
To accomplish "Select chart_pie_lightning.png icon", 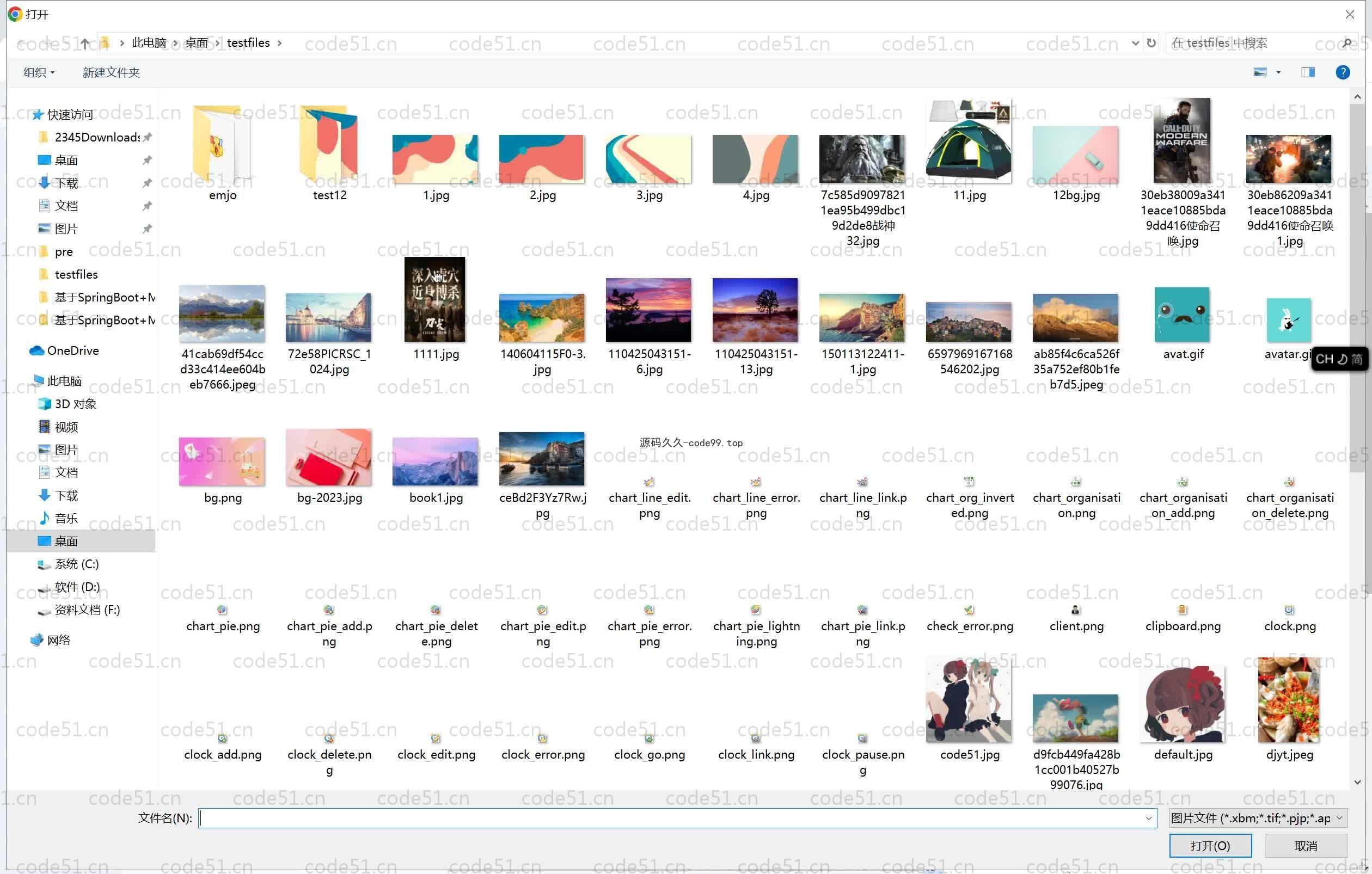I will tap(756, 610).
